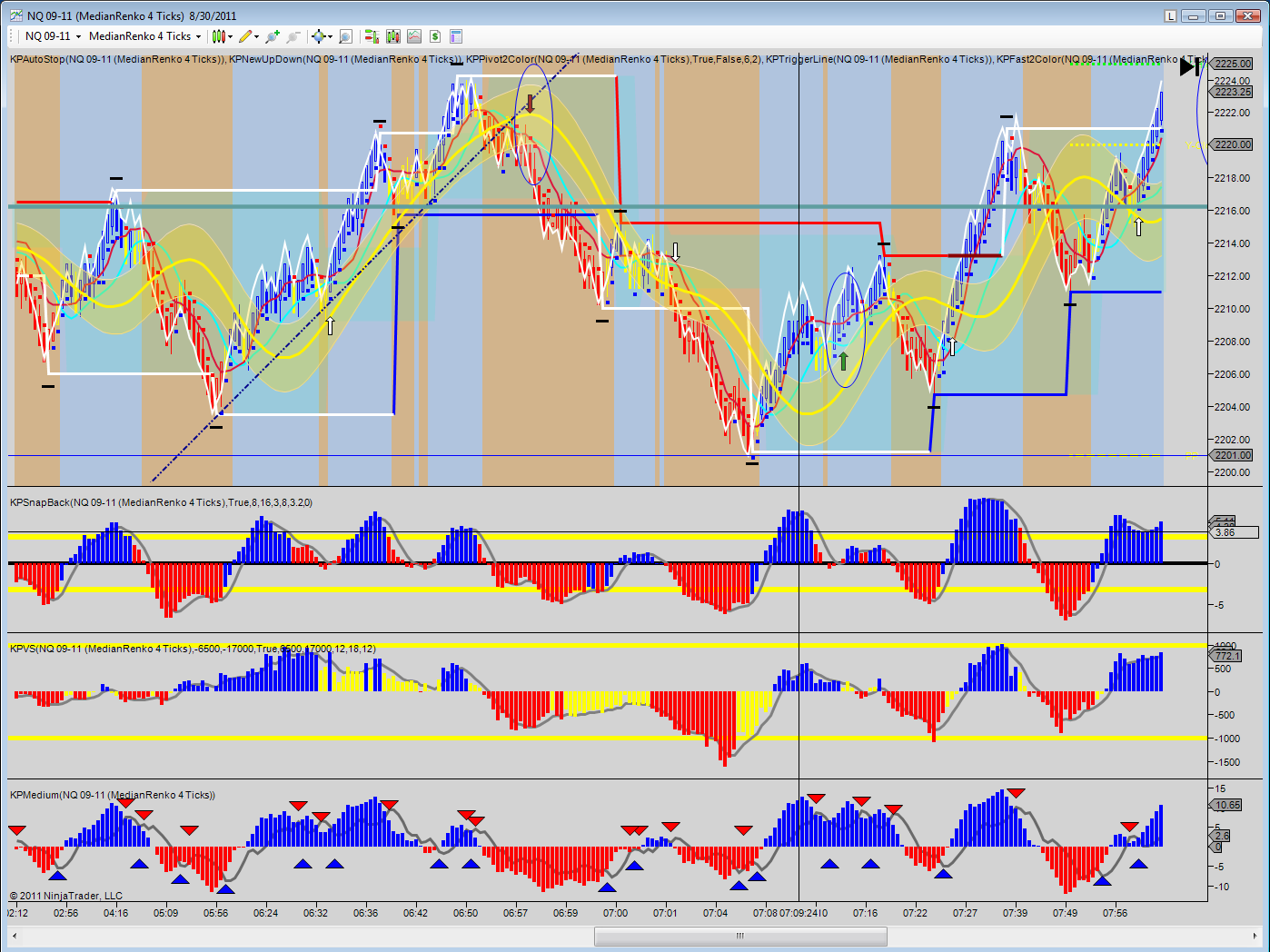Screen dimensions: 1270x952
Task: Open the chart properties icon
Action: point(456,36)
